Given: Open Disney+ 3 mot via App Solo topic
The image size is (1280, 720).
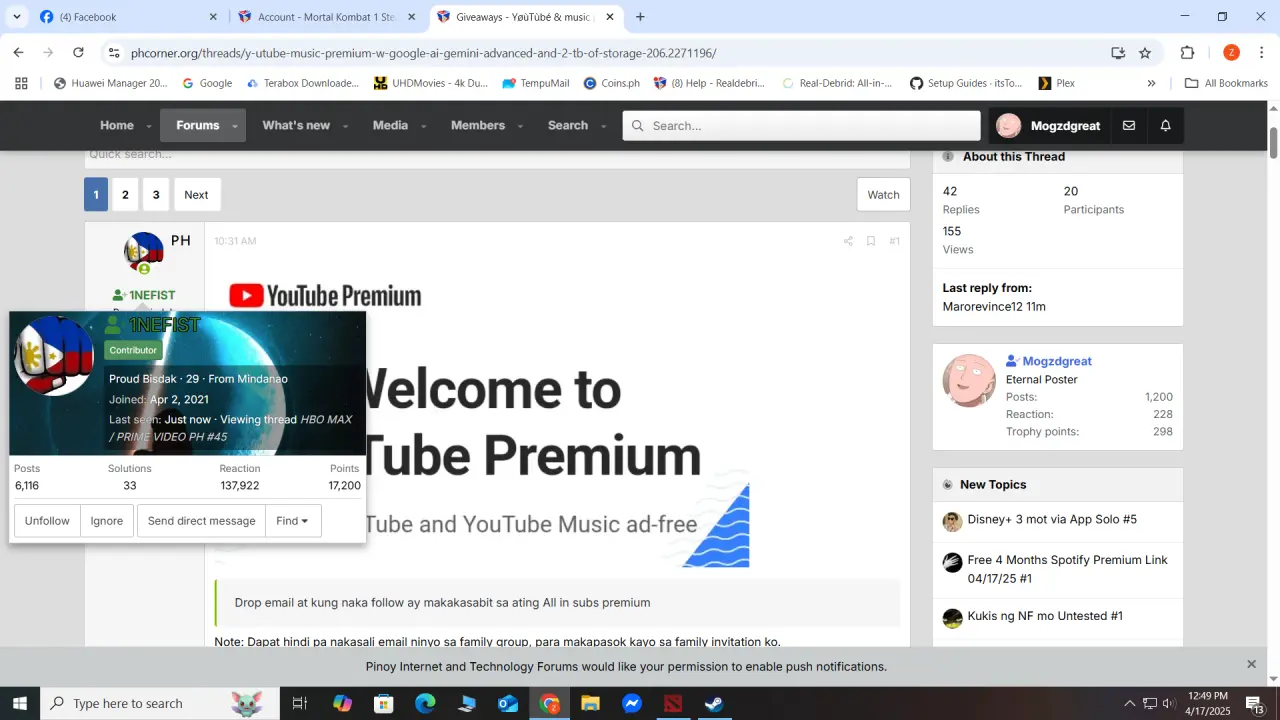Looking at the screenshot, I should pos(1052,520).
